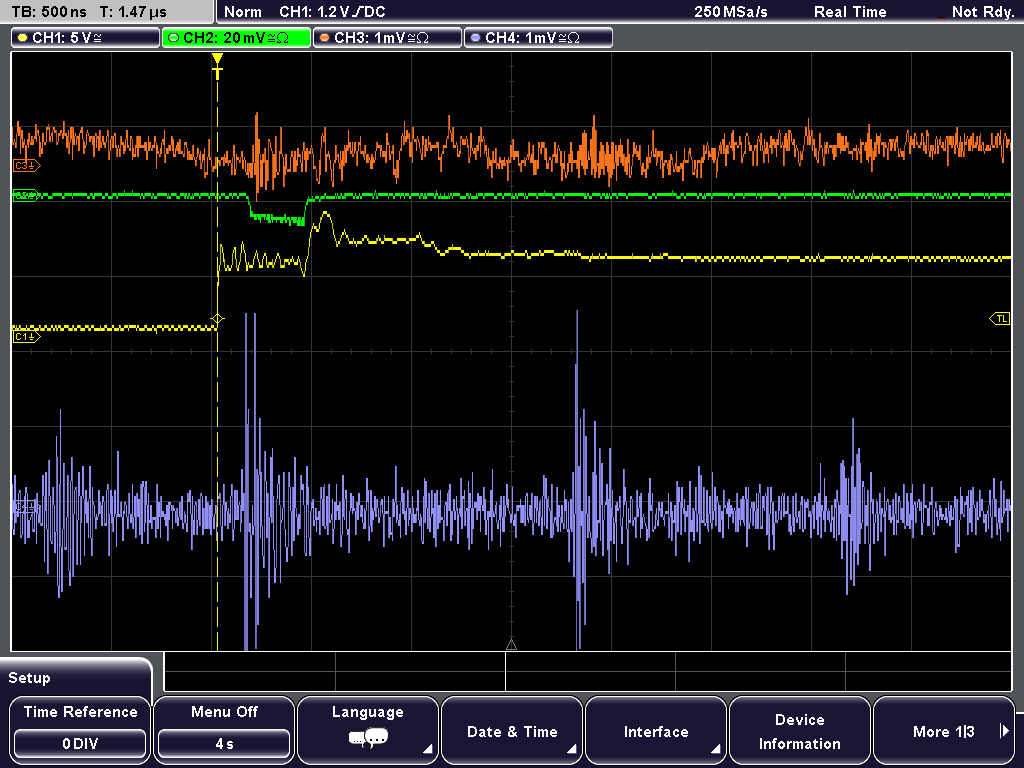
Task: Select the CH1 5 V channel tab
Action: [x=86, y=38]
